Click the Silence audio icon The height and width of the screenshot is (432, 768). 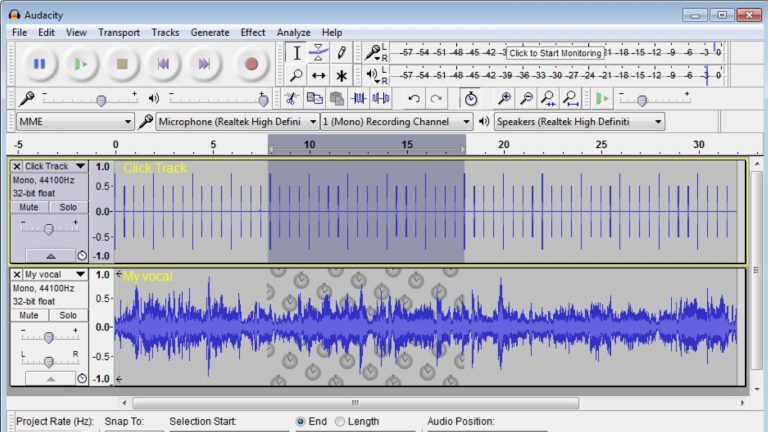381,99
